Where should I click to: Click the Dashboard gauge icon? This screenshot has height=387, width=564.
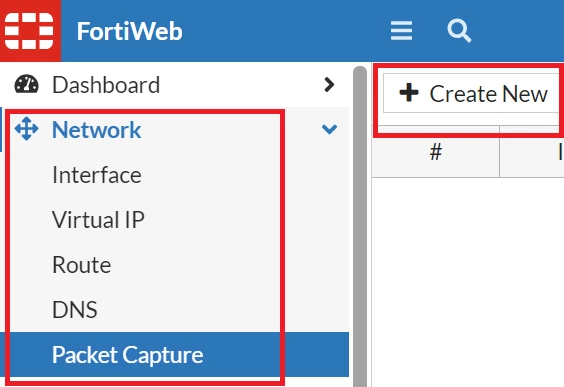point(26,85)
